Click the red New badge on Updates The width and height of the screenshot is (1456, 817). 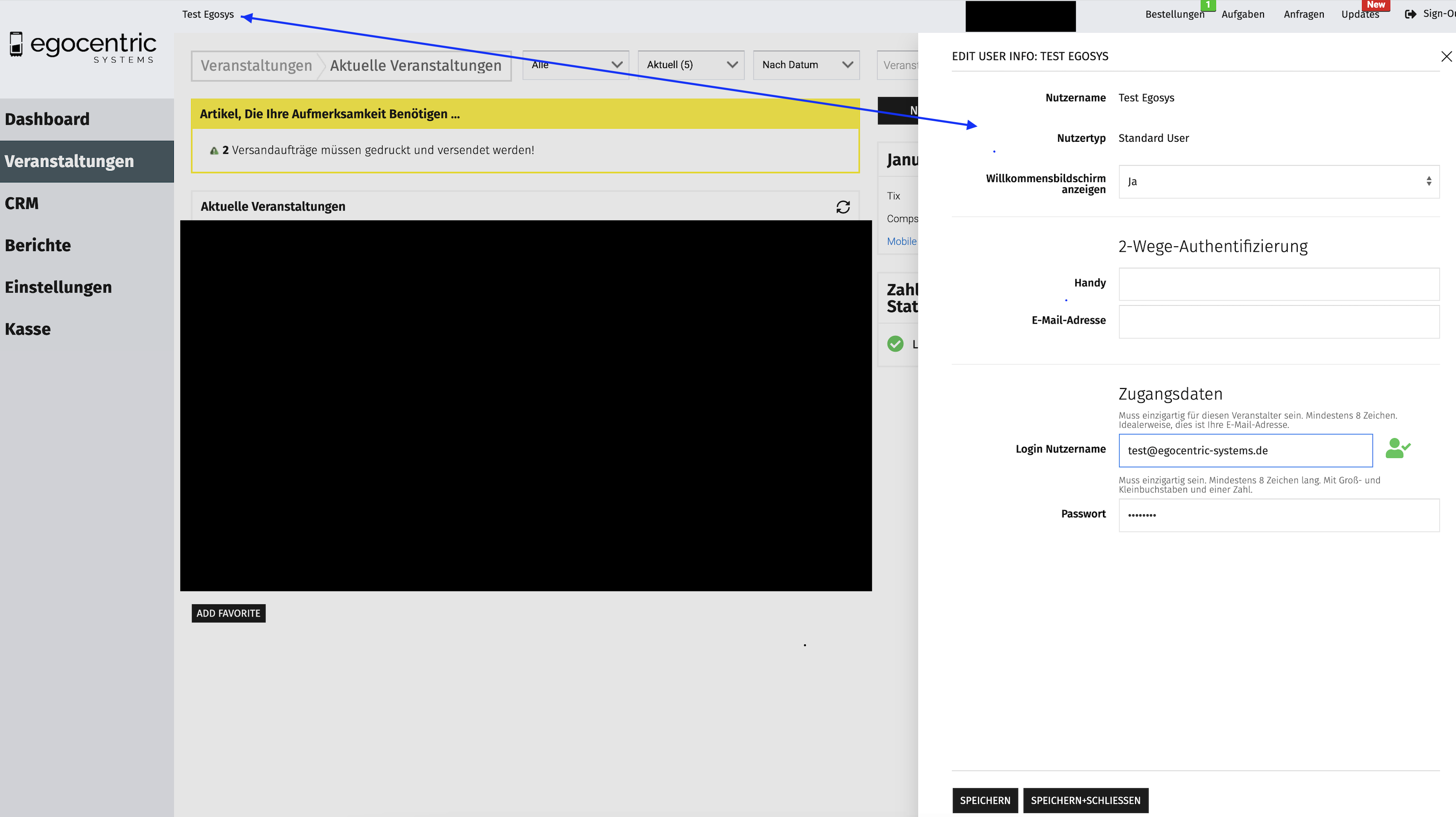[x=1375, y=5]
